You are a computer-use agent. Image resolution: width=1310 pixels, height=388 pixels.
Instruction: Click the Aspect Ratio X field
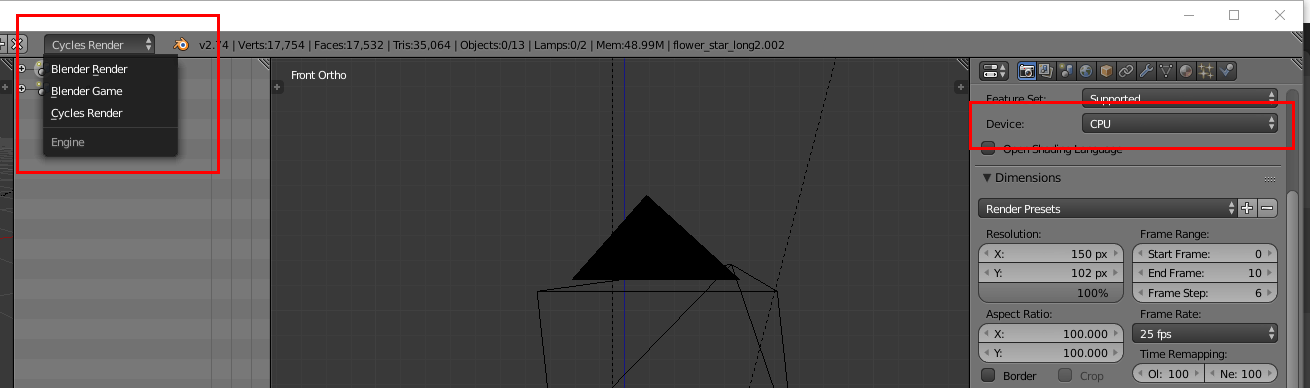tap(1051, 334)
